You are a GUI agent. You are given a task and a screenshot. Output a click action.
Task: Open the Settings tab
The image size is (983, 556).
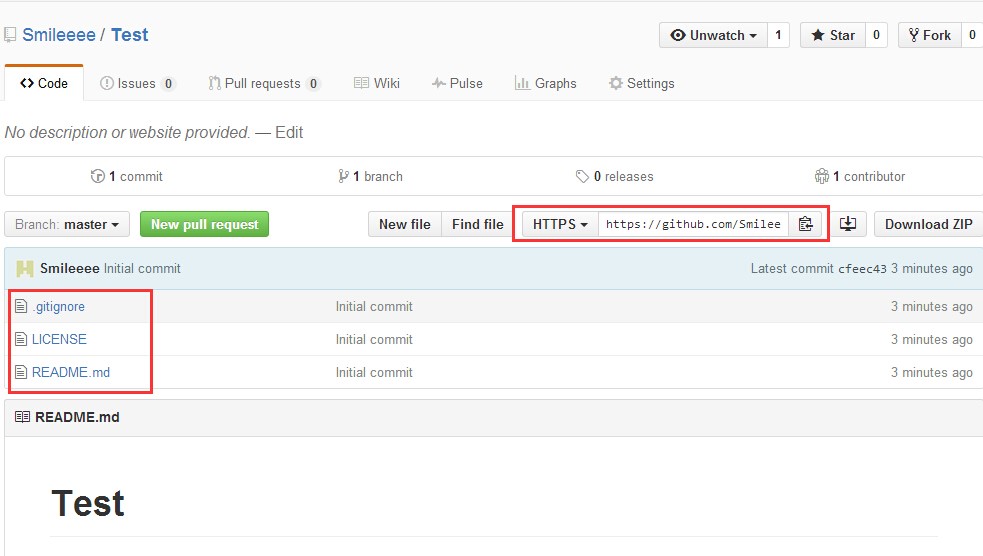click(x=642, y=83)
